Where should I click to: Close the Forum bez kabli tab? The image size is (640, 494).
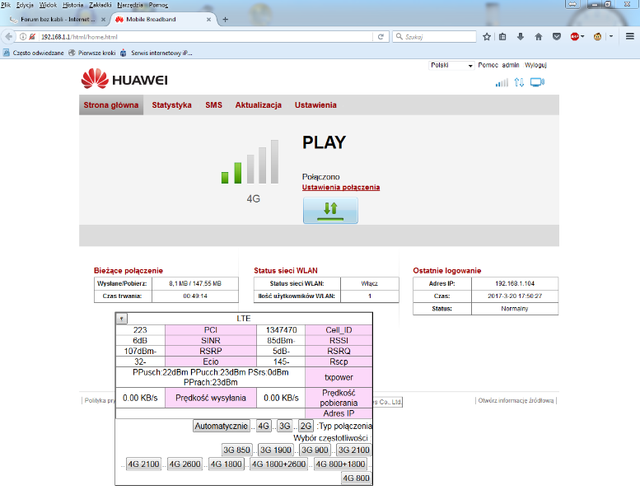click(x=103, y=19)
